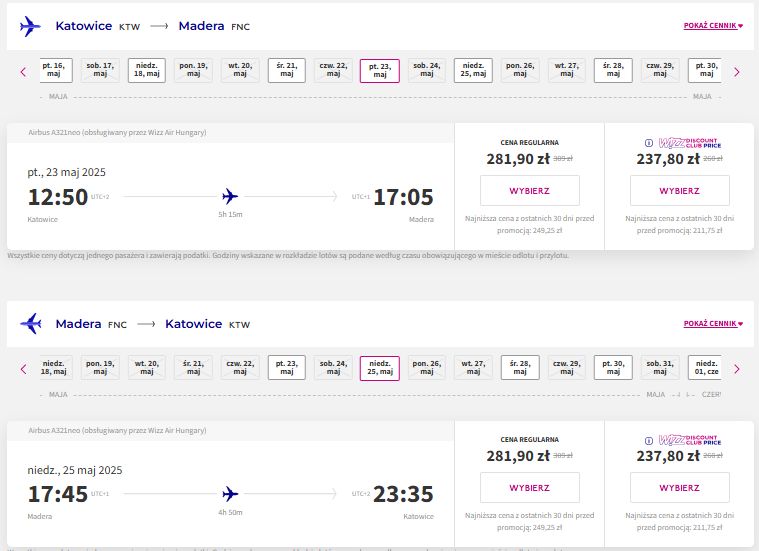Expand return flight Pokaż cennik price list
This screenshot has height=551, width=759.
713,323
